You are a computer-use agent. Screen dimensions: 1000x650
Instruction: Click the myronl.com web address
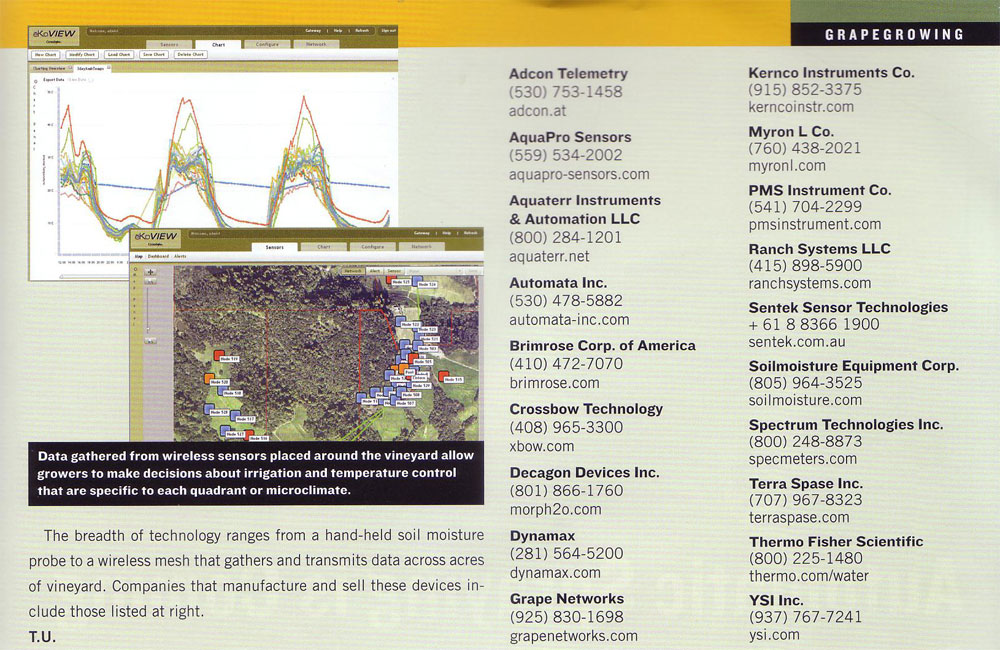point(787,166)
